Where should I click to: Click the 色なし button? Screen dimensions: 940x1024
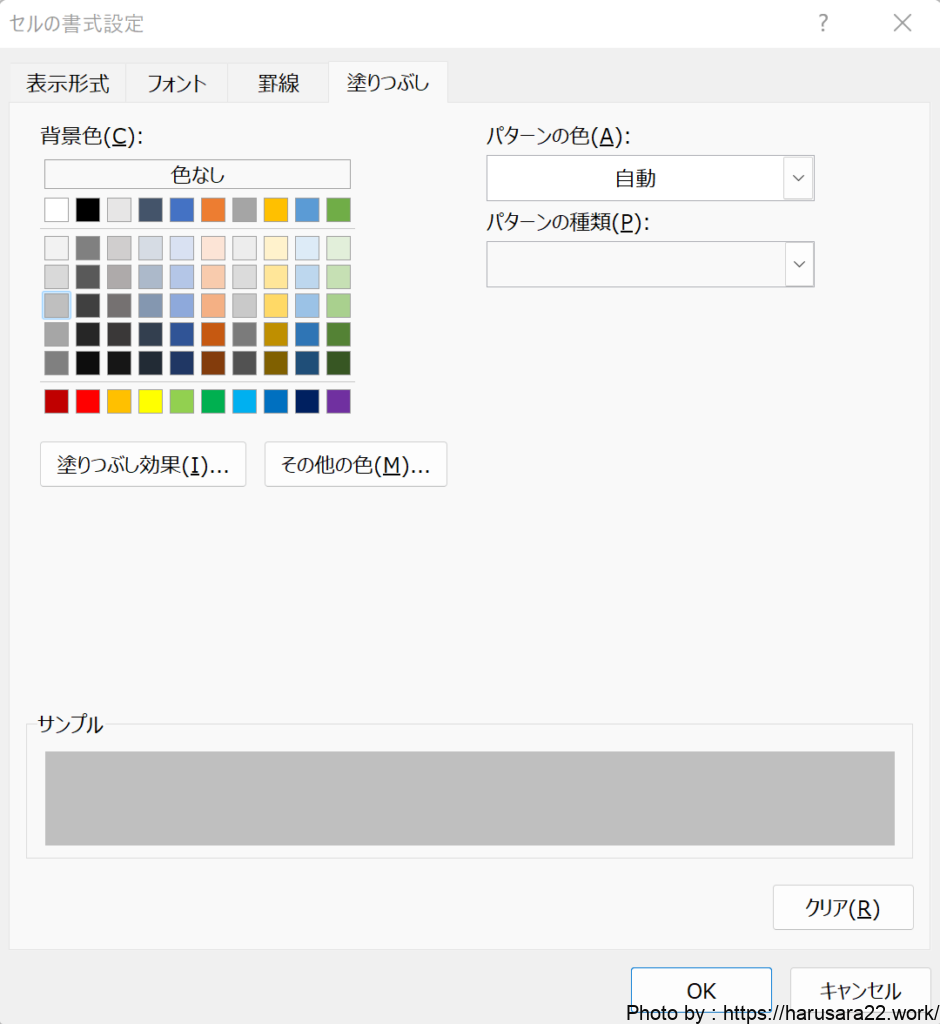pos(197,174)
